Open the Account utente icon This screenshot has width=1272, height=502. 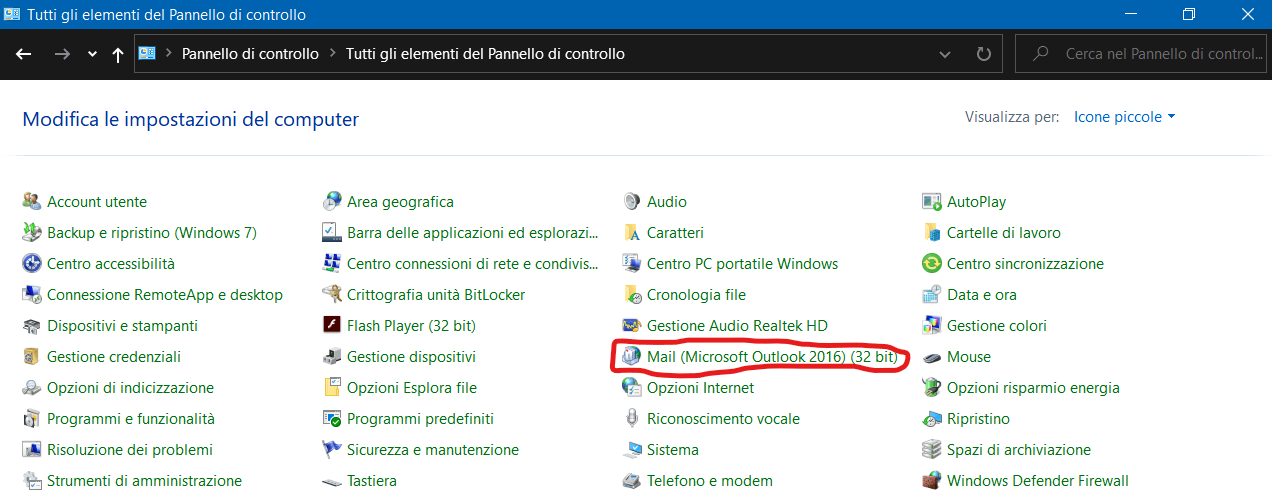click(x=31, y=202)
